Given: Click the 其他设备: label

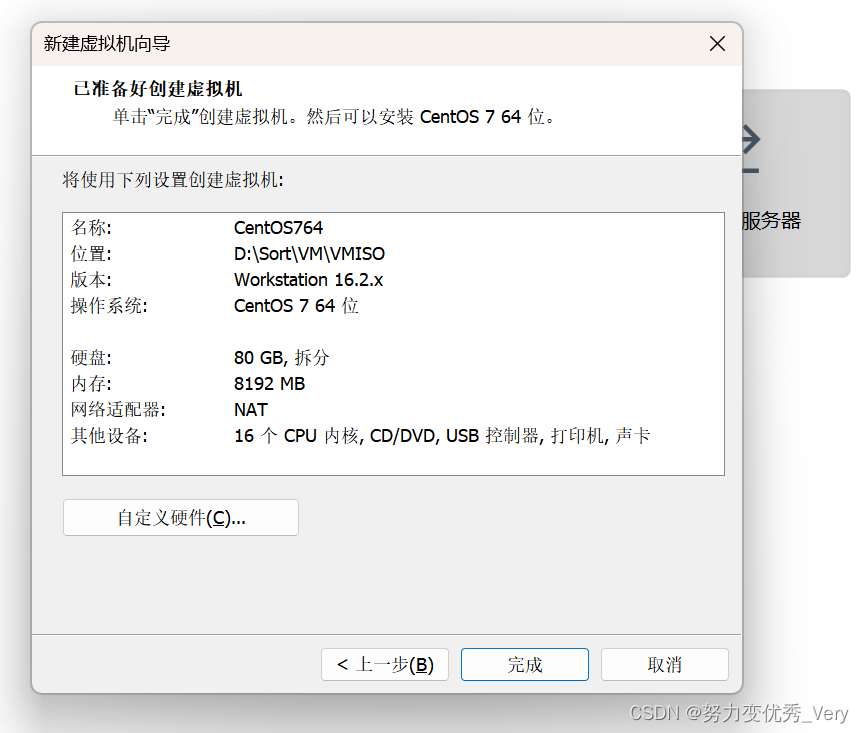Looking at the screenshot, I should point(109,435).
